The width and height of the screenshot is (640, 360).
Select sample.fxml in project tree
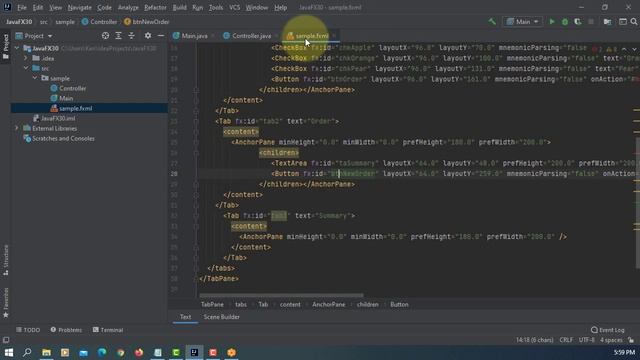point(76,108)
